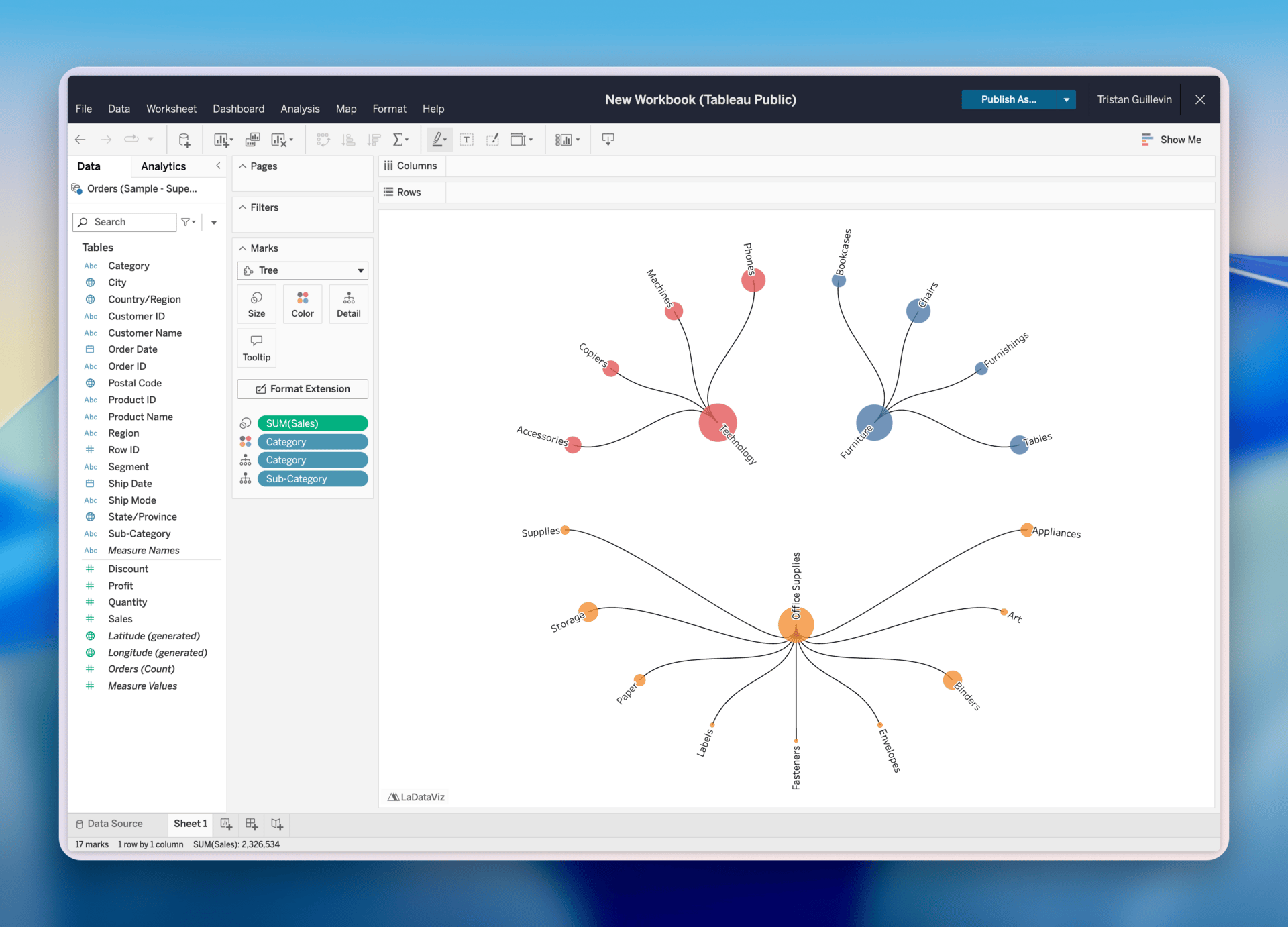This screenshot has width=1288, height=927.
Task: Click the new dashboard tab icon
Action: 252,824
